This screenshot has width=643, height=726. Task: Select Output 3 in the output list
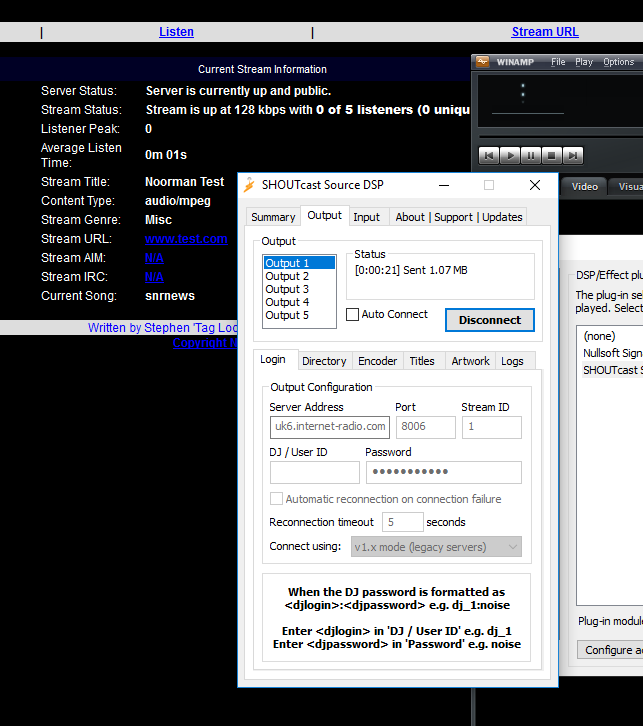click(x=287, y=289)
